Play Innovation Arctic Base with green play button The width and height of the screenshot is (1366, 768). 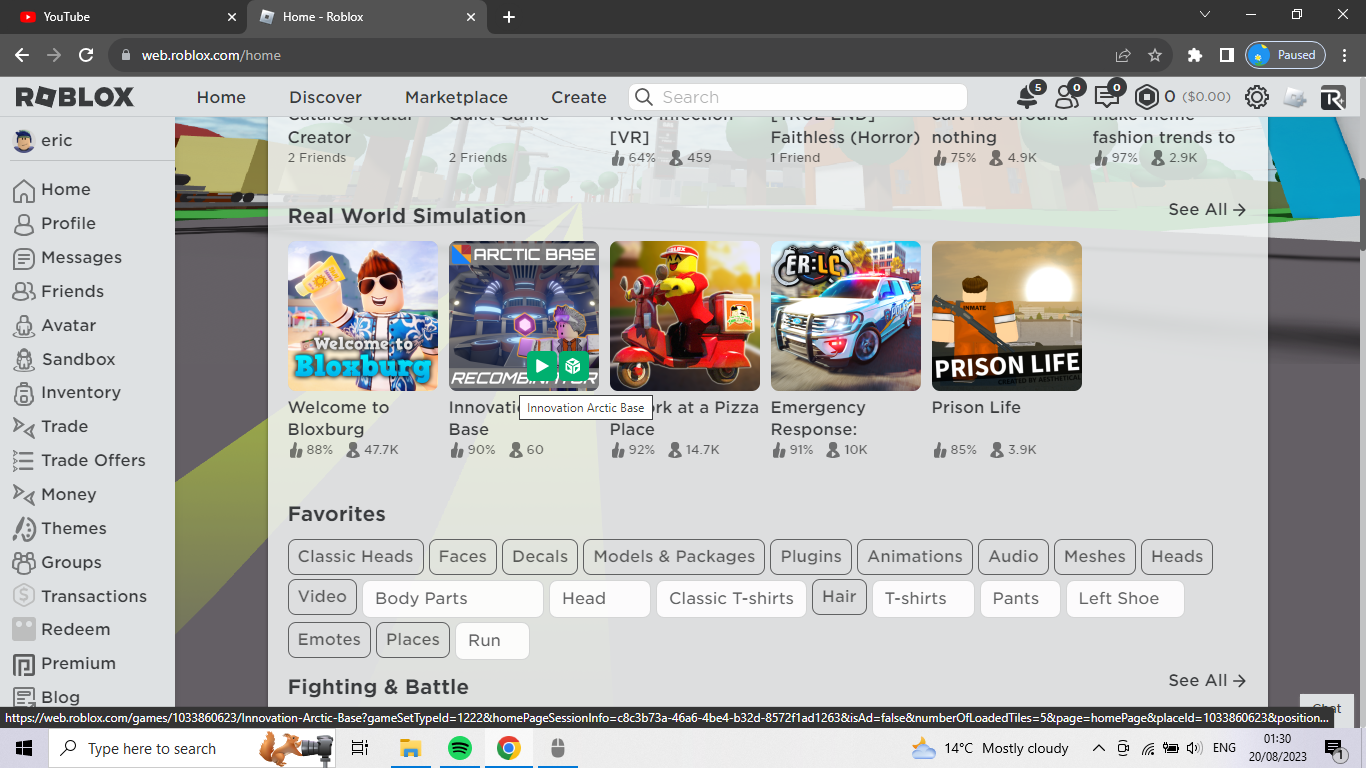[541, 366]
